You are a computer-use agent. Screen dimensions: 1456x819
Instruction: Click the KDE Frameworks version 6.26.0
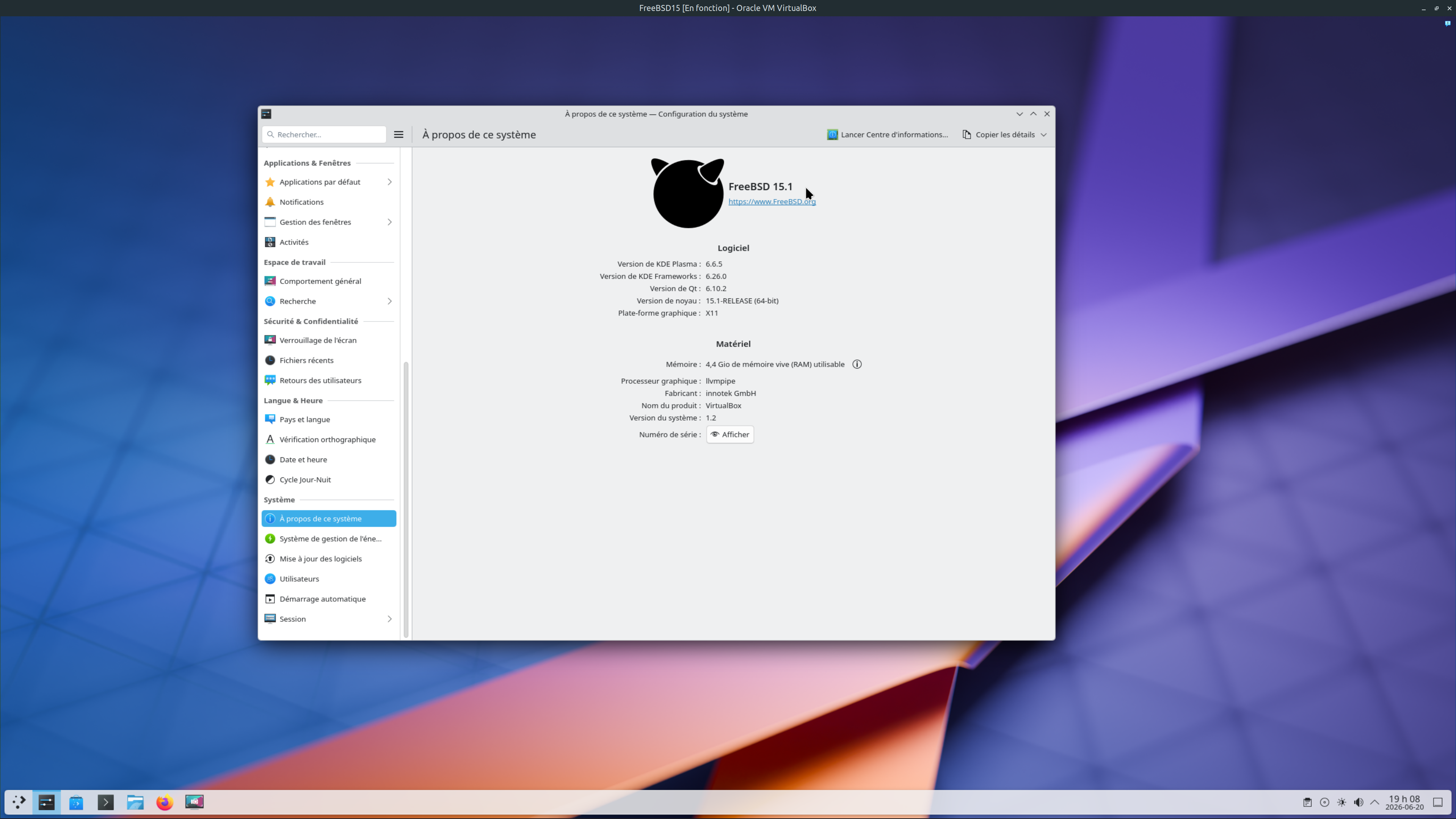tap(716, 276)
